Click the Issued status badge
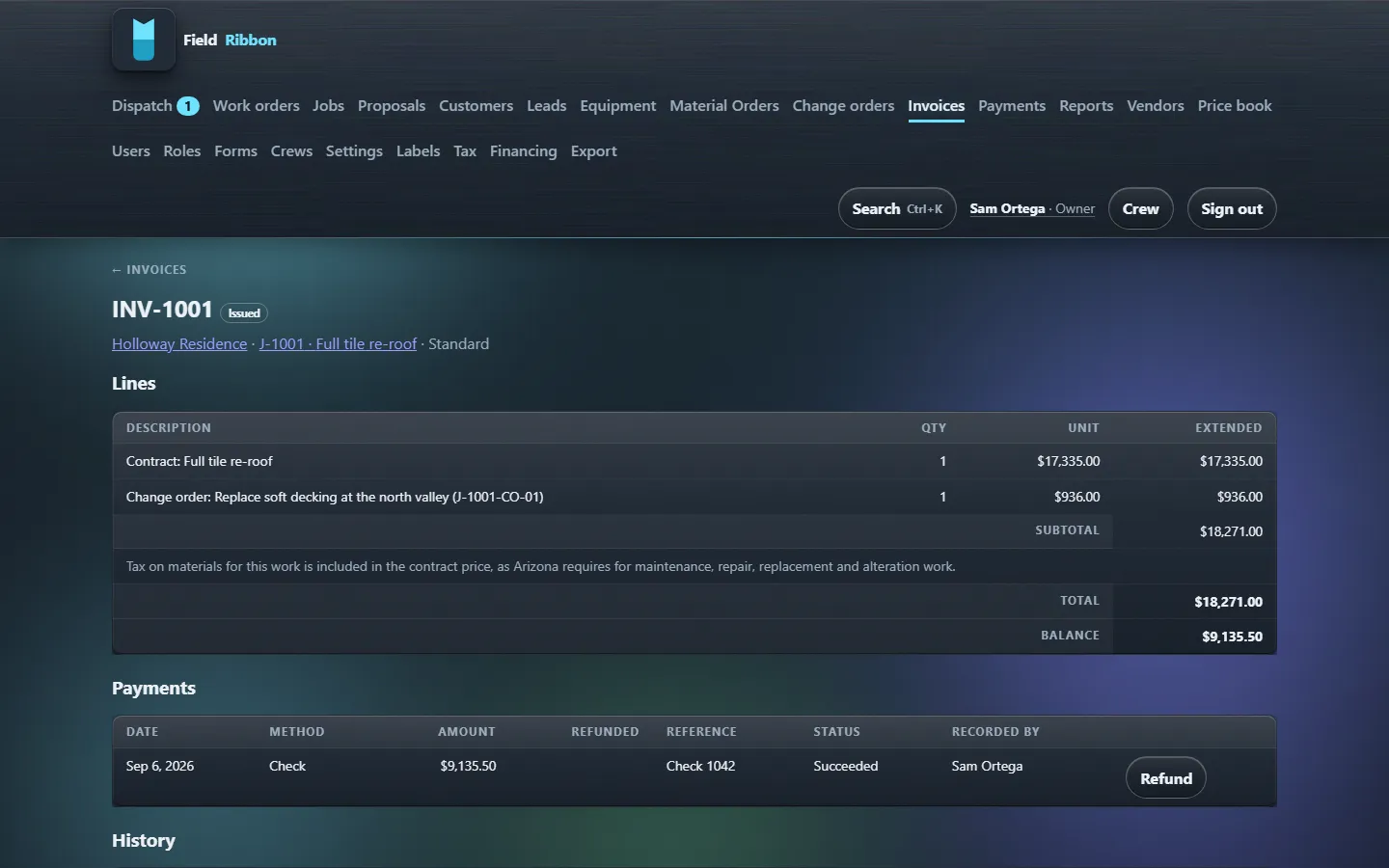1389x868 pixels. [x=244, y=312]
